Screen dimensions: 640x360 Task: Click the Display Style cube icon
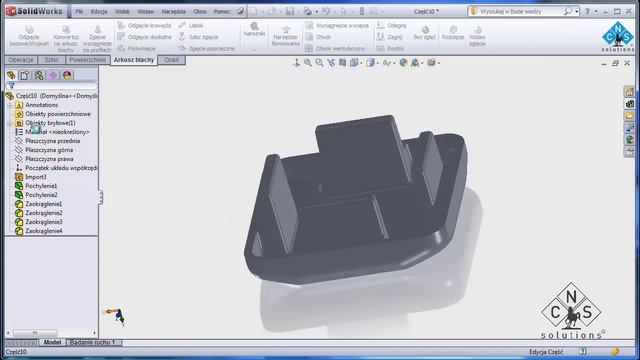coord(370,63)
